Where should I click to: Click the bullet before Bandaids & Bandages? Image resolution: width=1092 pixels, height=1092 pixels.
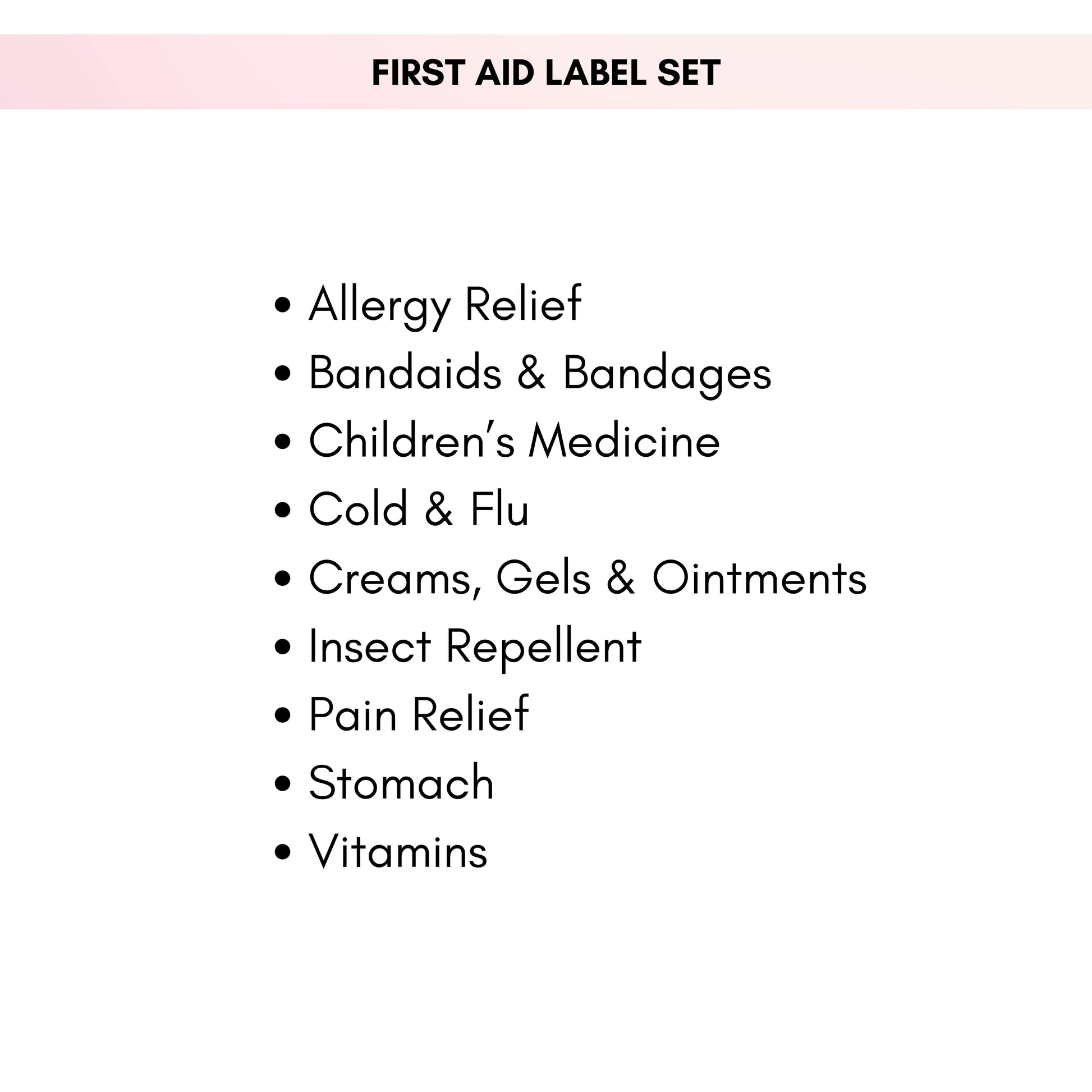pyautogui.click(x=282, y=374)
